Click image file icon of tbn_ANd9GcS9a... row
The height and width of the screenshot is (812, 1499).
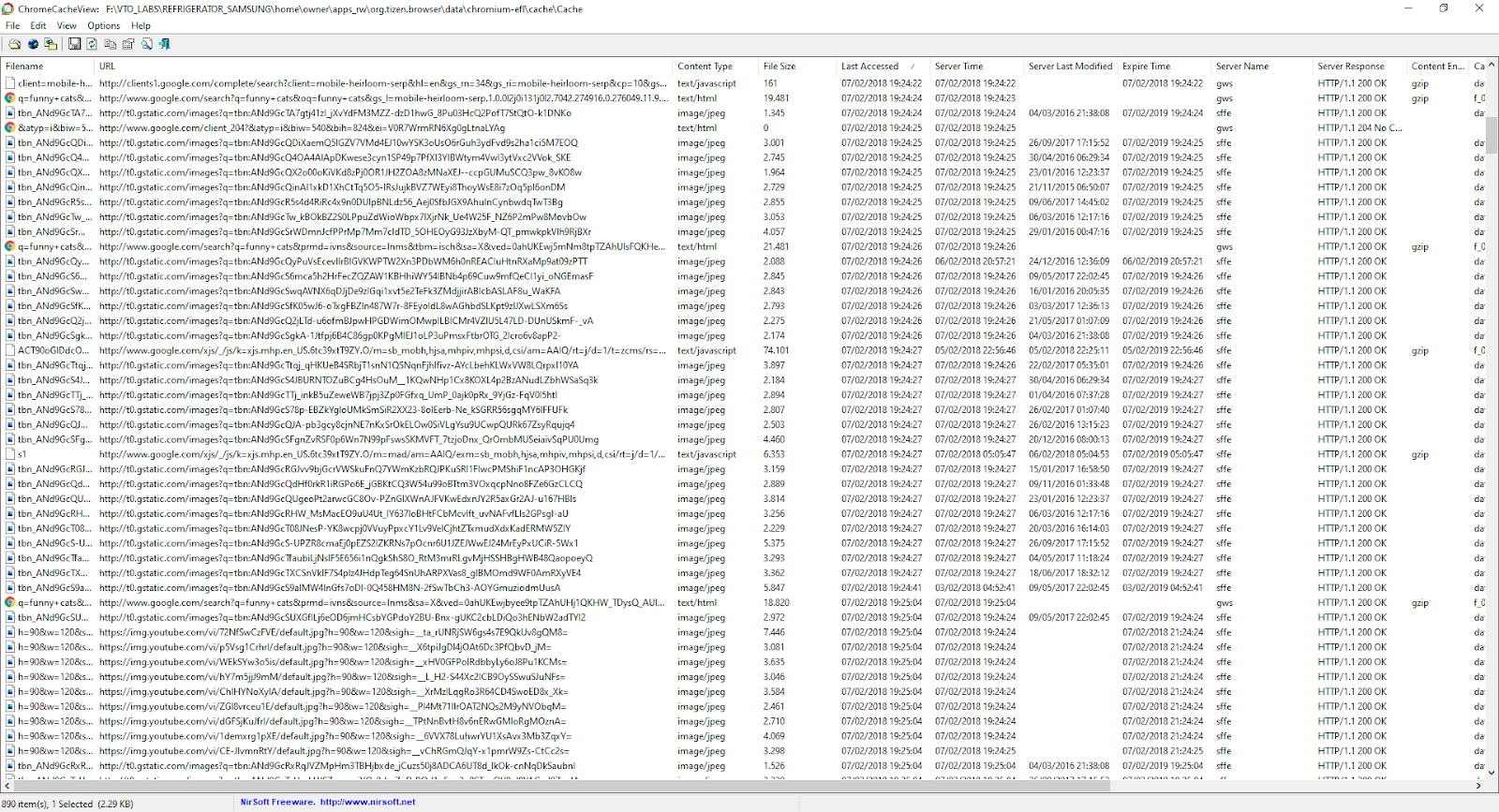[10, 587]
